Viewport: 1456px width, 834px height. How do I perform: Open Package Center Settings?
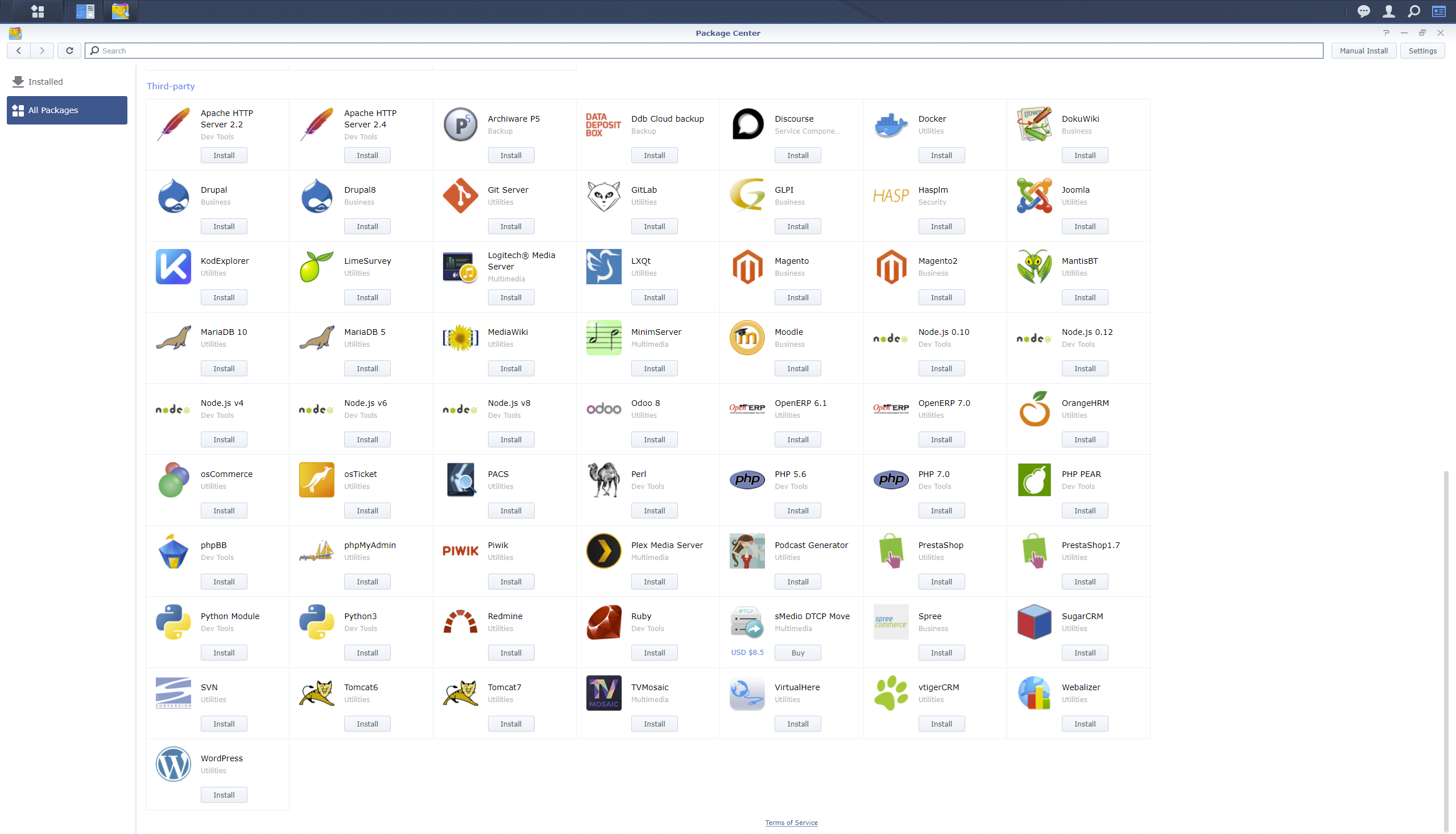pos(1422,51)
